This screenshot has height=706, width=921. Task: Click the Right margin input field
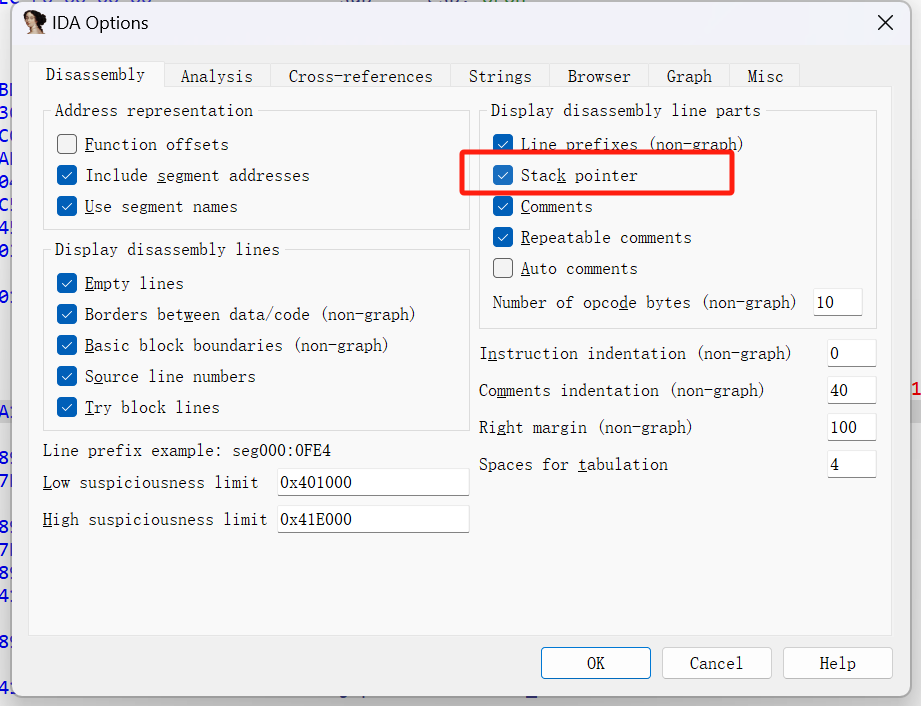[x=851, y=427]
